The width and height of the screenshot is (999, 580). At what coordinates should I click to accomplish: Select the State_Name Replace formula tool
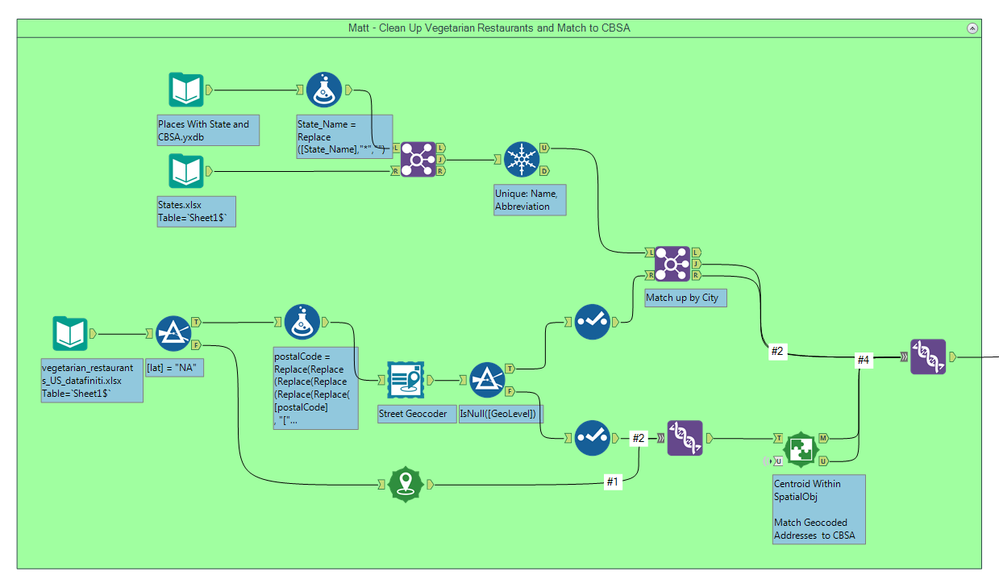(324, 90)
